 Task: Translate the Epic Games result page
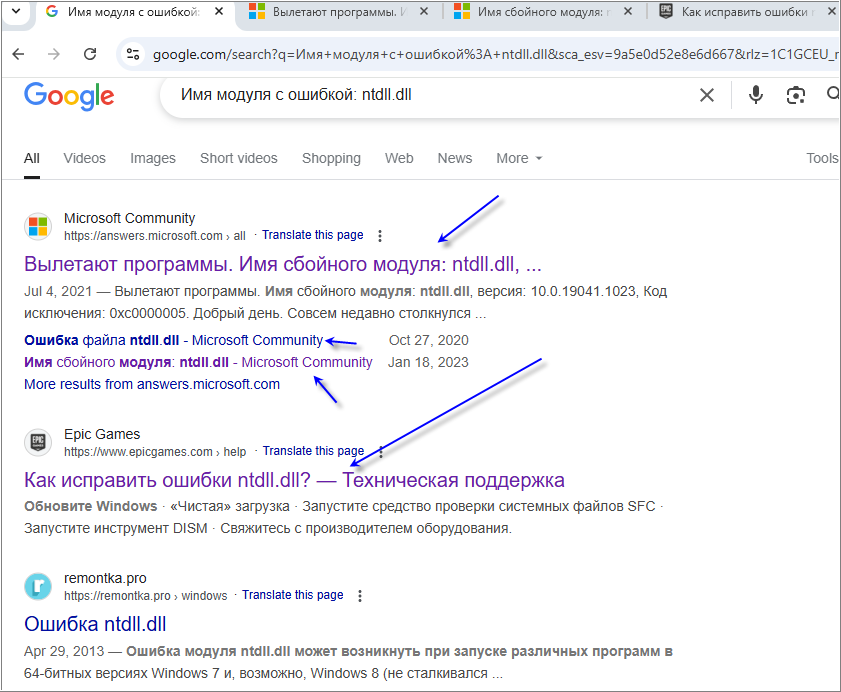313,451
